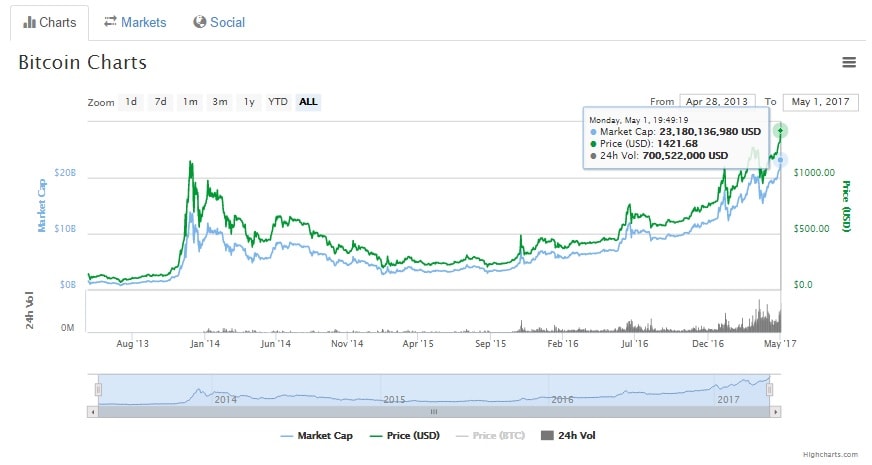The height and width of the screenshot is (465, 872).
Task: Open the Markets tab
Action: [135, 22]
